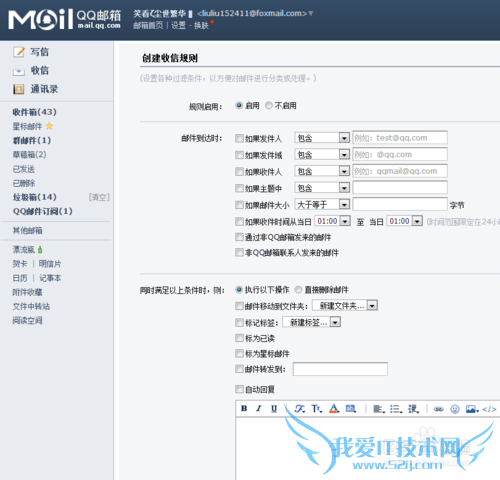Open the 包含 dropdown for 如果发件域
The image size is (500, 480).
pyautogui.click(x=322, y=154)
